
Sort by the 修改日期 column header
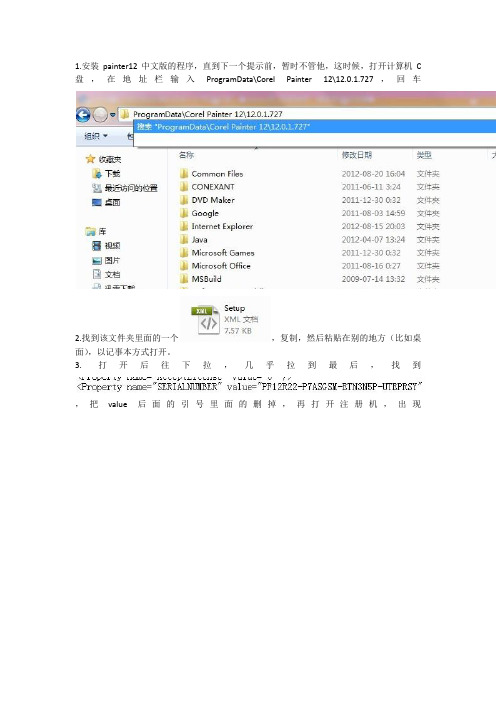(x=357, y=155)
